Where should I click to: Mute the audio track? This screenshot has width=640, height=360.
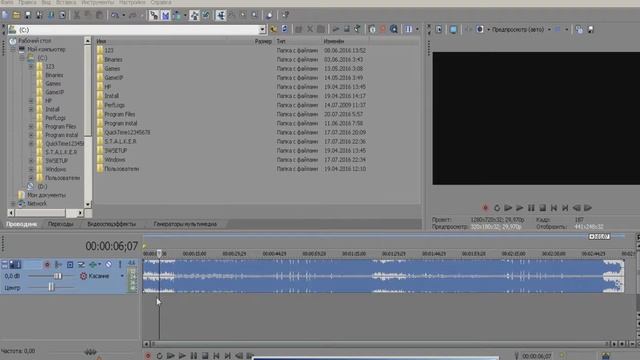click(x=109, y=264)
